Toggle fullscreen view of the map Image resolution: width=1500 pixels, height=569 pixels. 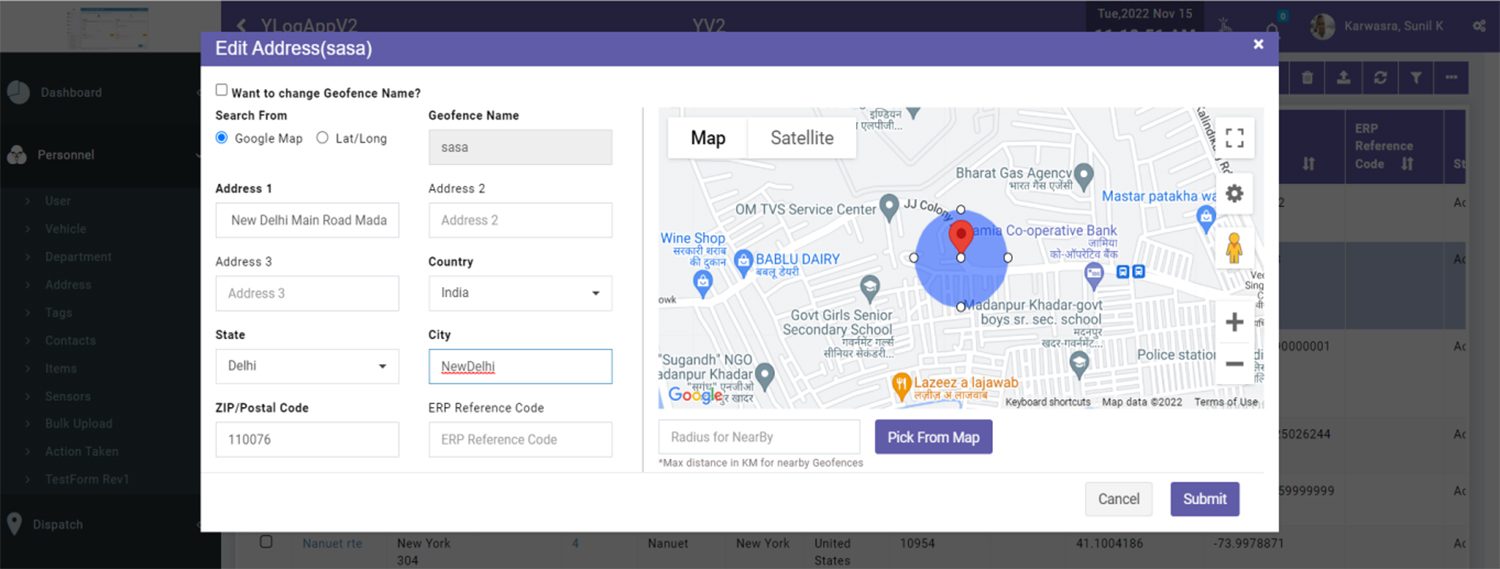pyautogui.click(x=1235, y=138)
